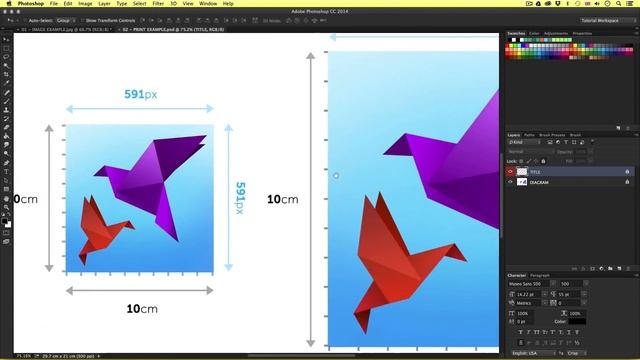Click create new group folder icon
640x360 pixels.
click(610, 269)
